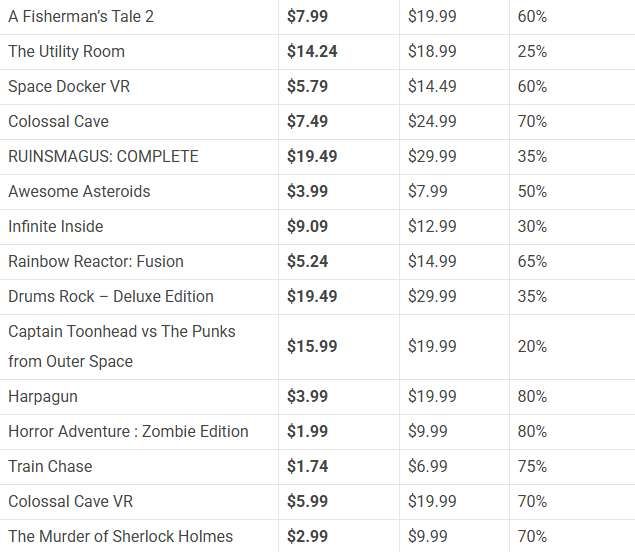Click Rainbow Reactor's 65% discount value
The height and width of the screenshot is (552, 635).
[532, 262]
